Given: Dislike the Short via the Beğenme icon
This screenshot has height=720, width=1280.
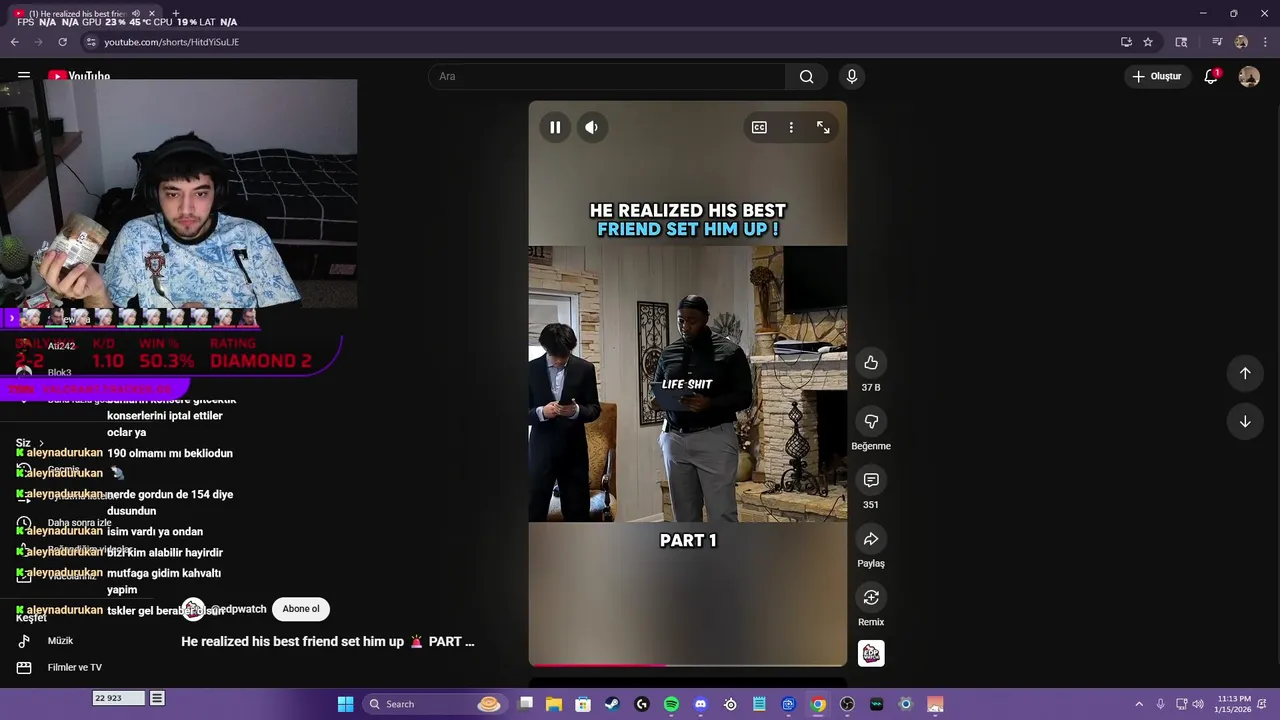Looking at the screenshot, I should tap(871, 421).
